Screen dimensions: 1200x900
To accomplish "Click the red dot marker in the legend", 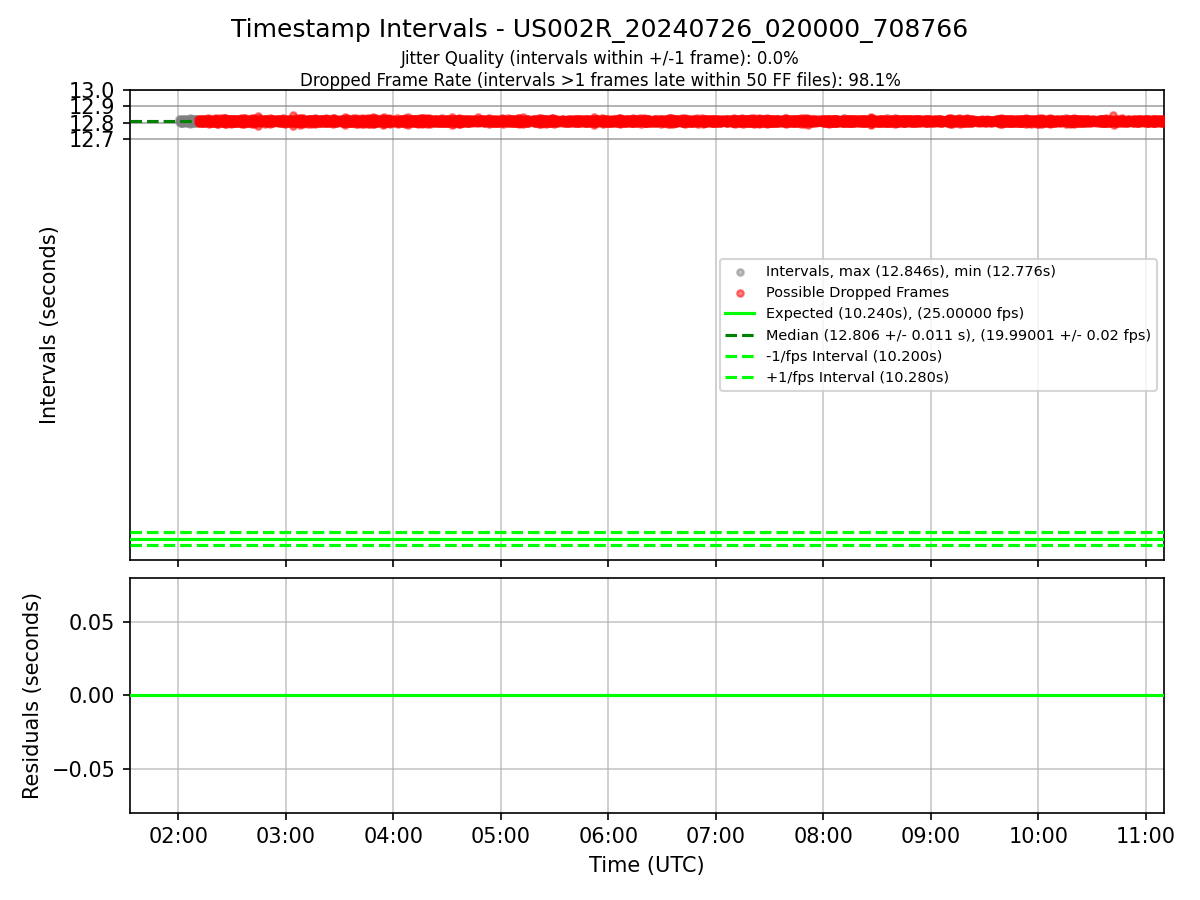I will click(x=740, y=293).
